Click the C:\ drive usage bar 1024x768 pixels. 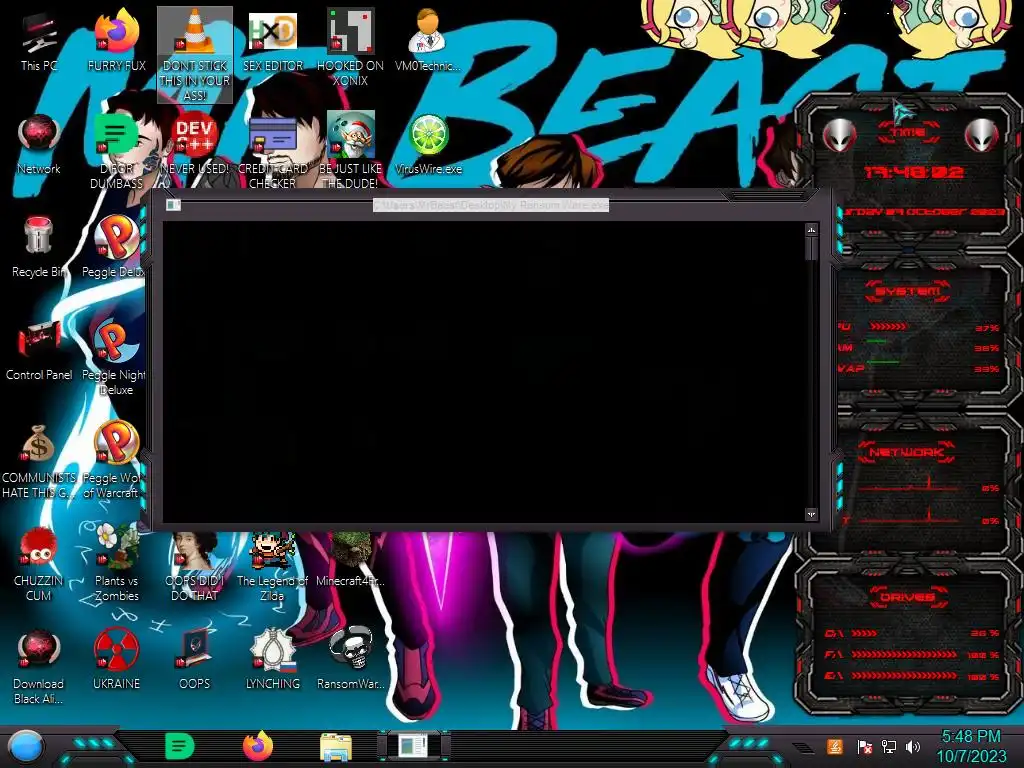(865, 633)
